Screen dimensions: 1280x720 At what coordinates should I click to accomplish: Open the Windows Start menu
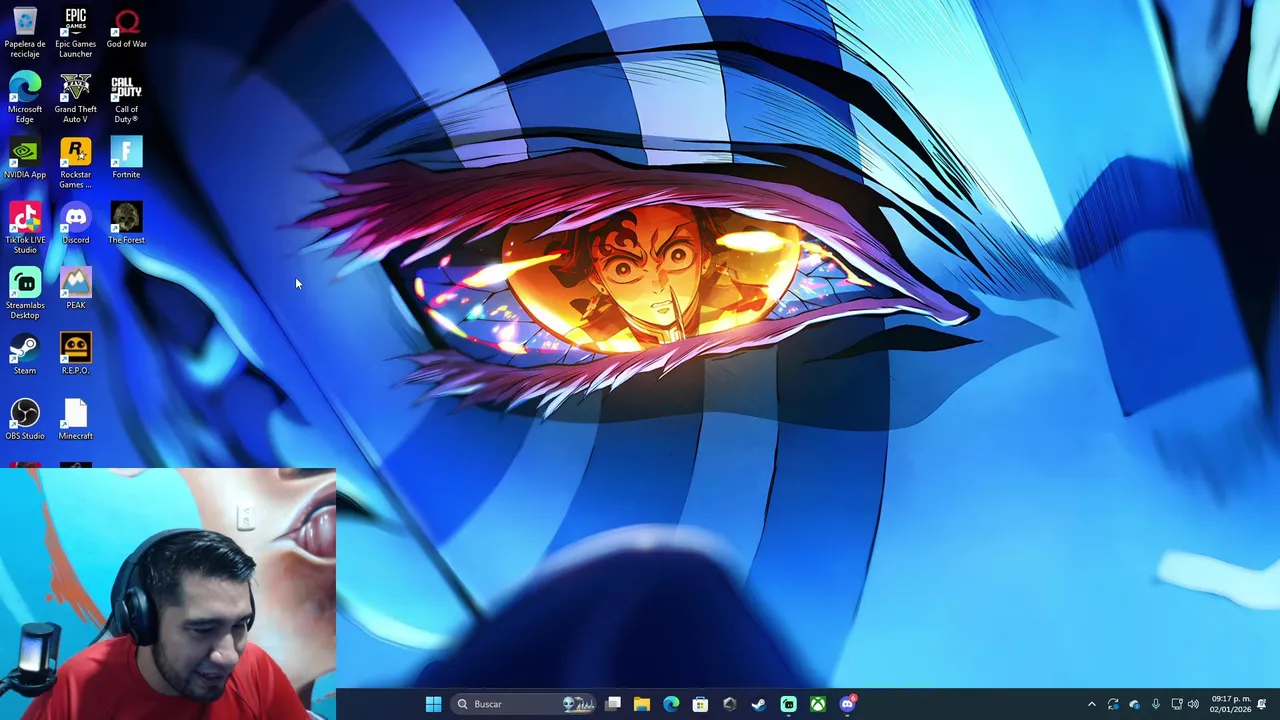(433, 704)
